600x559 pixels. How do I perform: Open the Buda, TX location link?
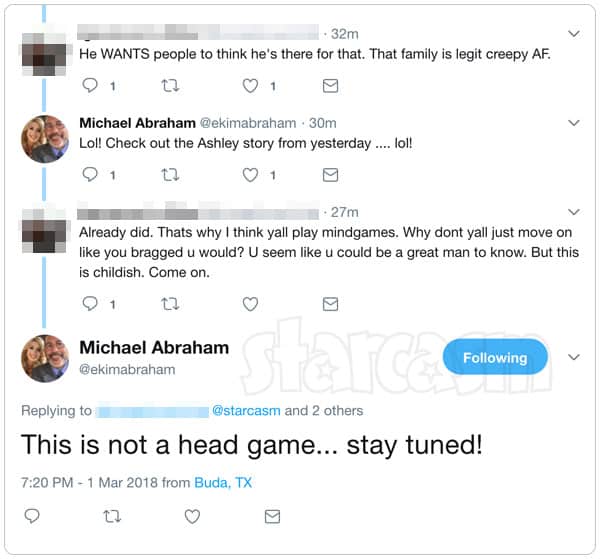tap(223, 482)
